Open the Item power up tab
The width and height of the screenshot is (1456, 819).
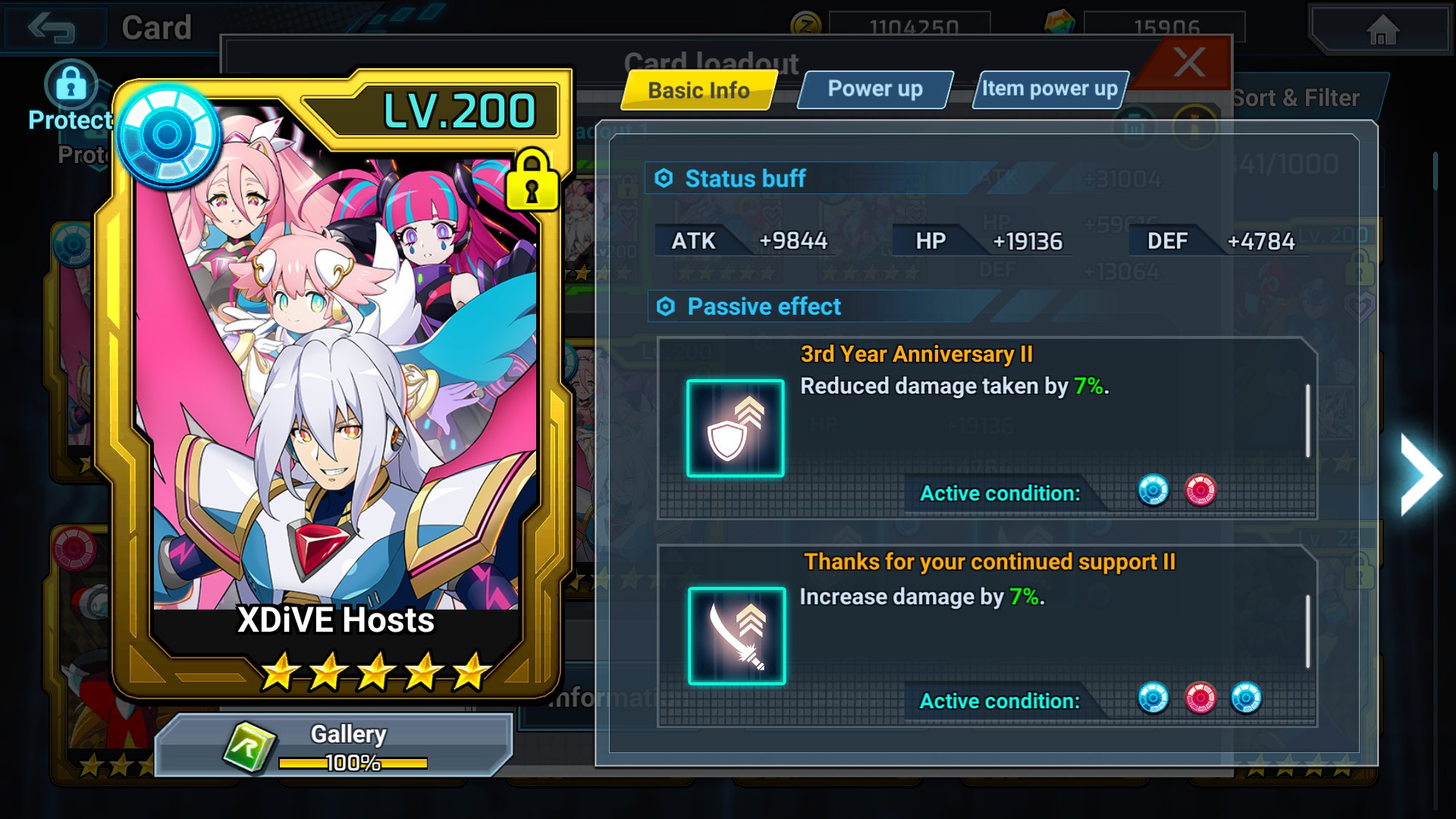coord(1050,89)
